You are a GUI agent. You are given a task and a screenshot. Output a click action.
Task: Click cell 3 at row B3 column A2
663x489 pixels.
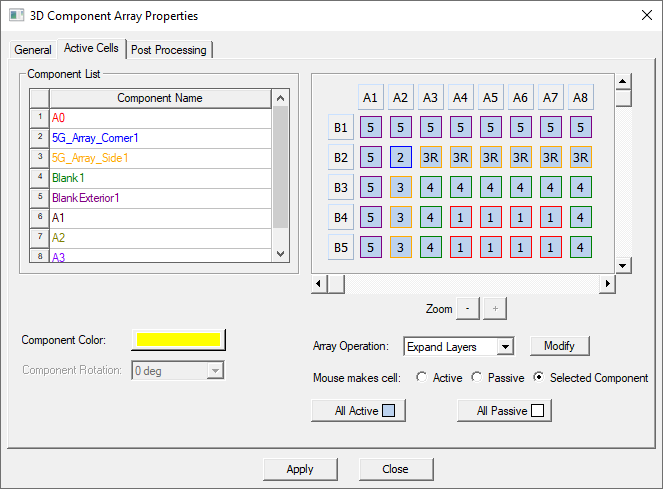pyautogui.click(x=401, y=187)
